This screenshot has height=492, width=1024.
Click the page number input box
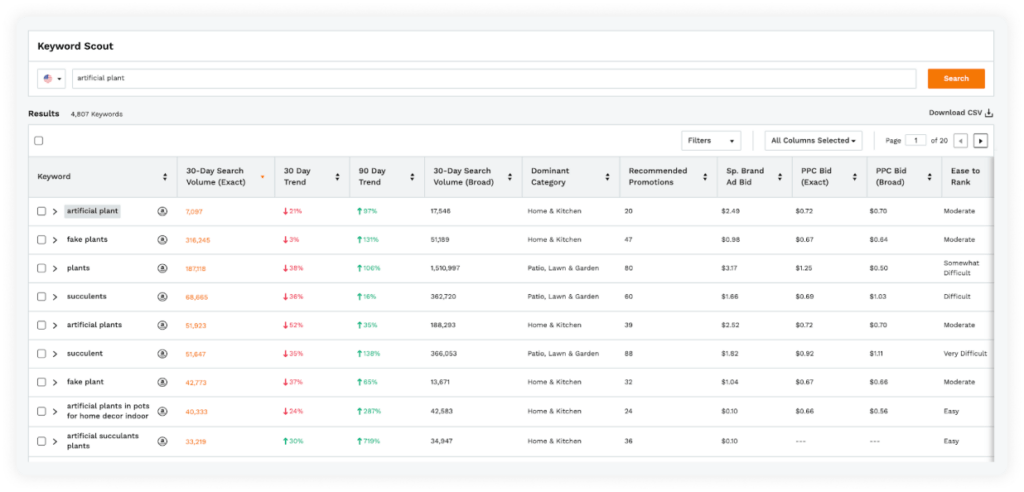[916, 140]
